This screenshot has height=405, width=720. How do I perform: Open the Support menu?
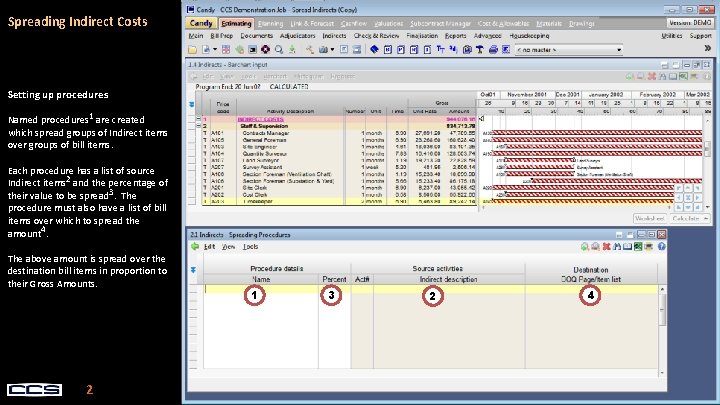(x=700, y=36)
